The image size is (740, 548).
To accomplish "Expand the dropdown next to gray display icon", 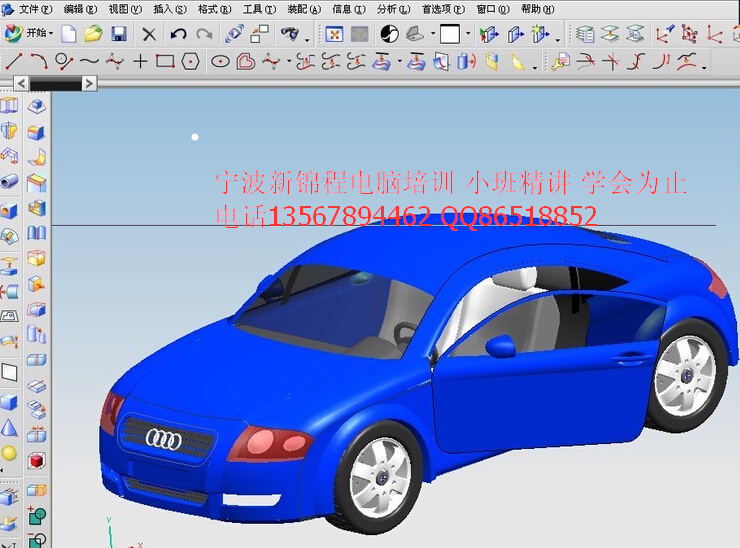I will pos(433,34).
